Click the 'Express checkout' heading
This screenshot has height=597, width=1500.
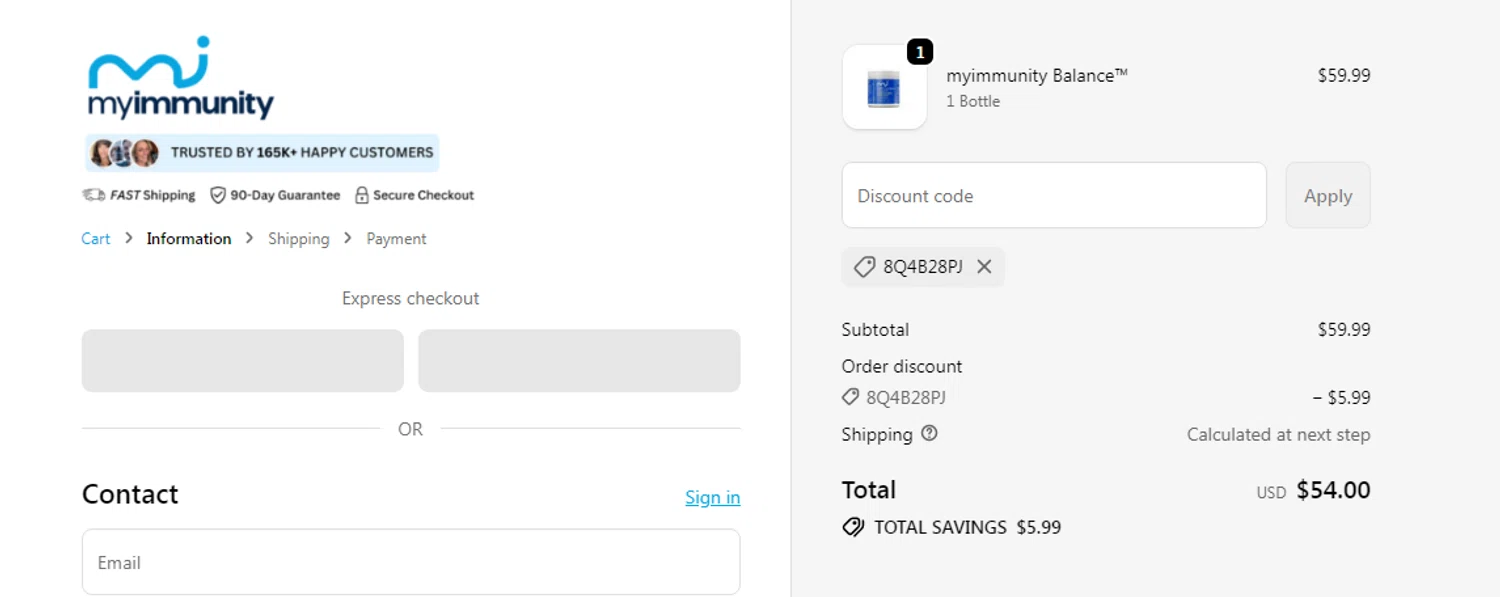411,298
